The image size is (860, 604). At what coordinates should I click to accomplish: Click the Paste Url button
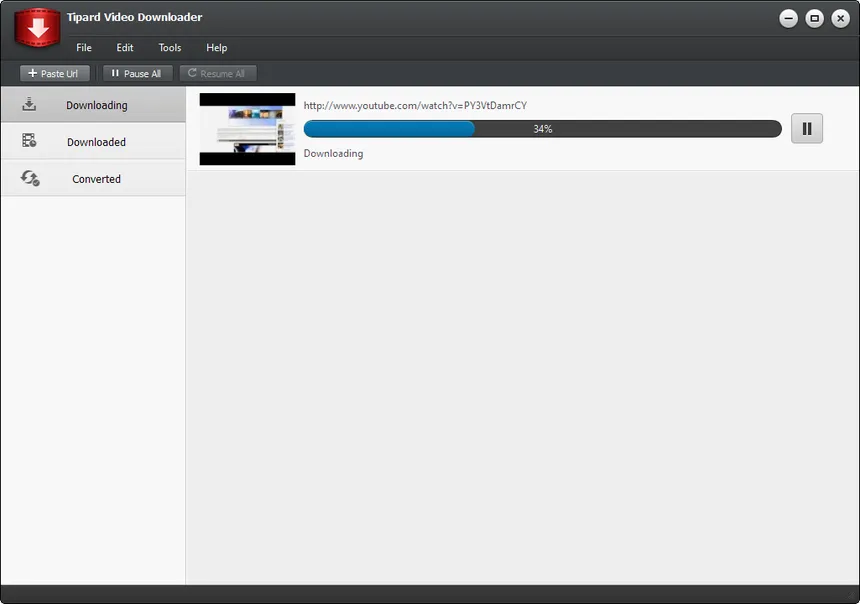(x=54, y=74)
